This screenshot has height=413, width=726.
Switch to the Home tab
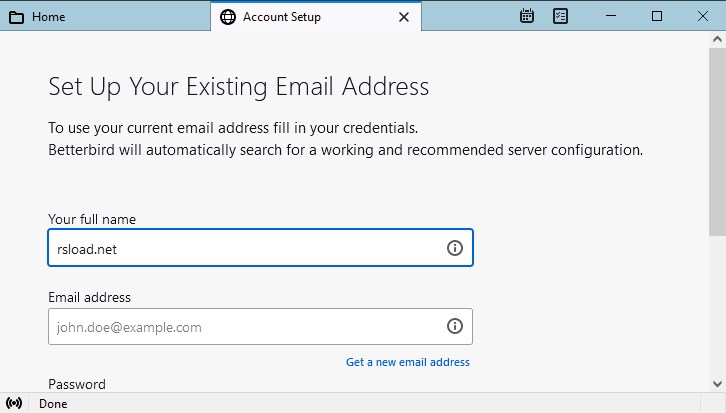(104, 17)
